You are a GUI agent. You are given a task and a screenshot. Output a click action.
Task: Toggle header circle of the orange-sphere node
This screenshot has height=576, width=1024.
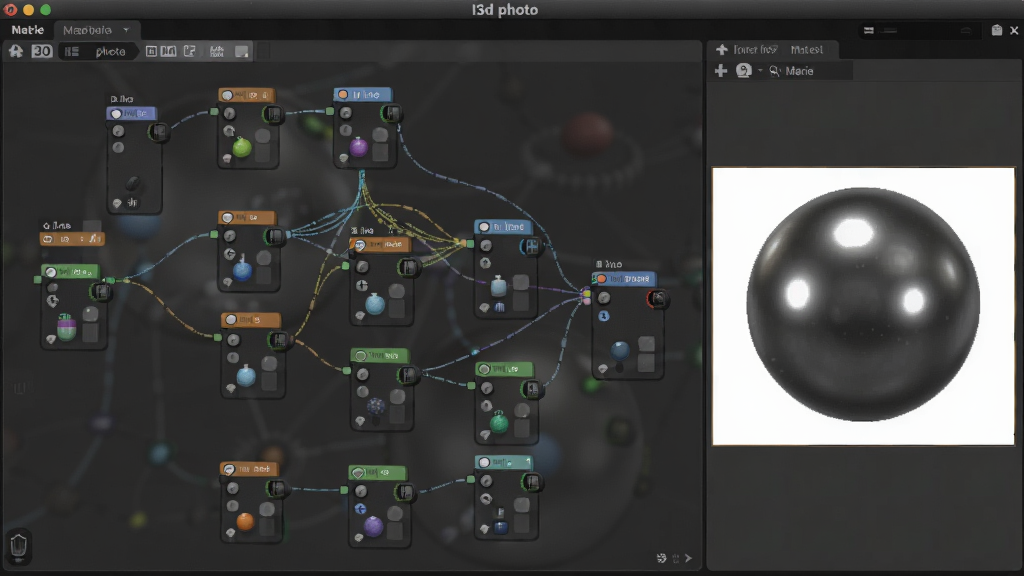pos(229,470)
